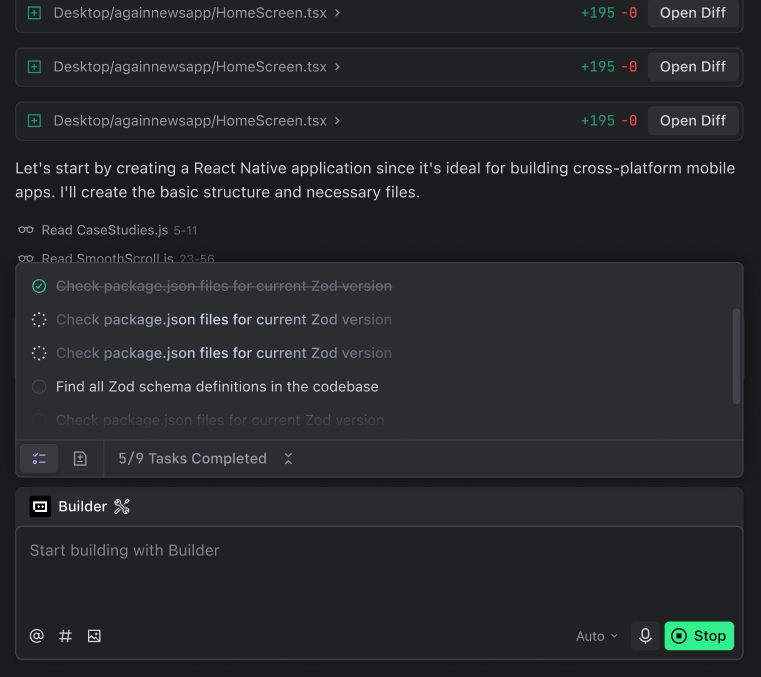The width and height of the screenshot is (761, 677).
Task: Click the completed Zod version task checkmark
Action: click(39, 286)
